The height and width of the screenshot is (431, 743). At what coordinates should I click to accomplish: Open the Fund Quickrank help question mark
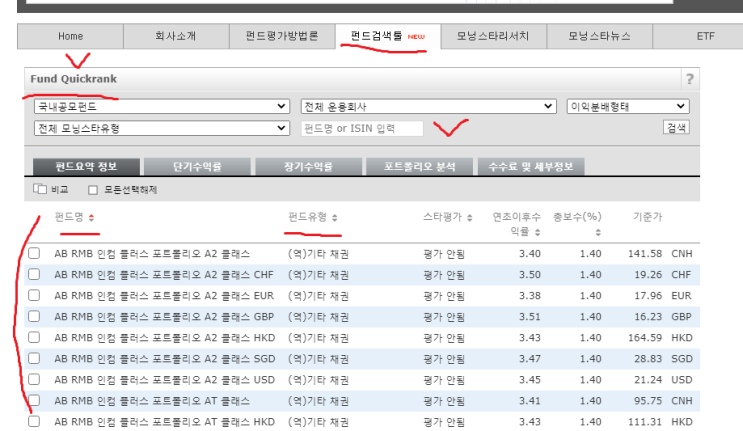point(689,79)
